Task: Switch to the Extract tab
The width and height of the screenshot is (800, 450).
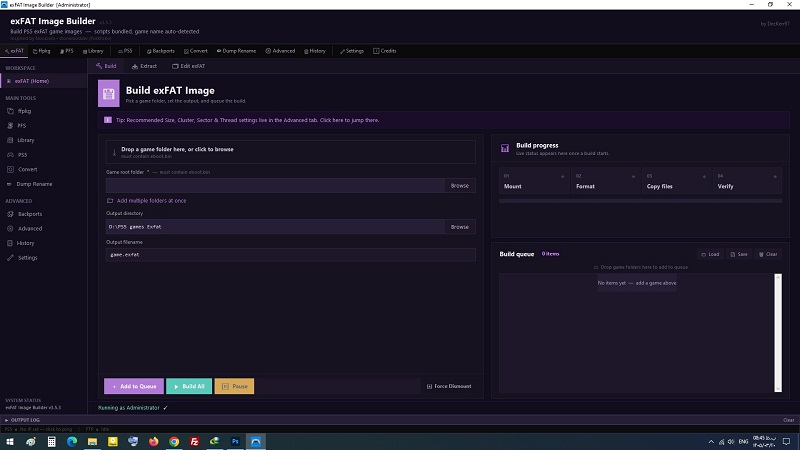Action: pyautogui.click(x=144, y=66)
